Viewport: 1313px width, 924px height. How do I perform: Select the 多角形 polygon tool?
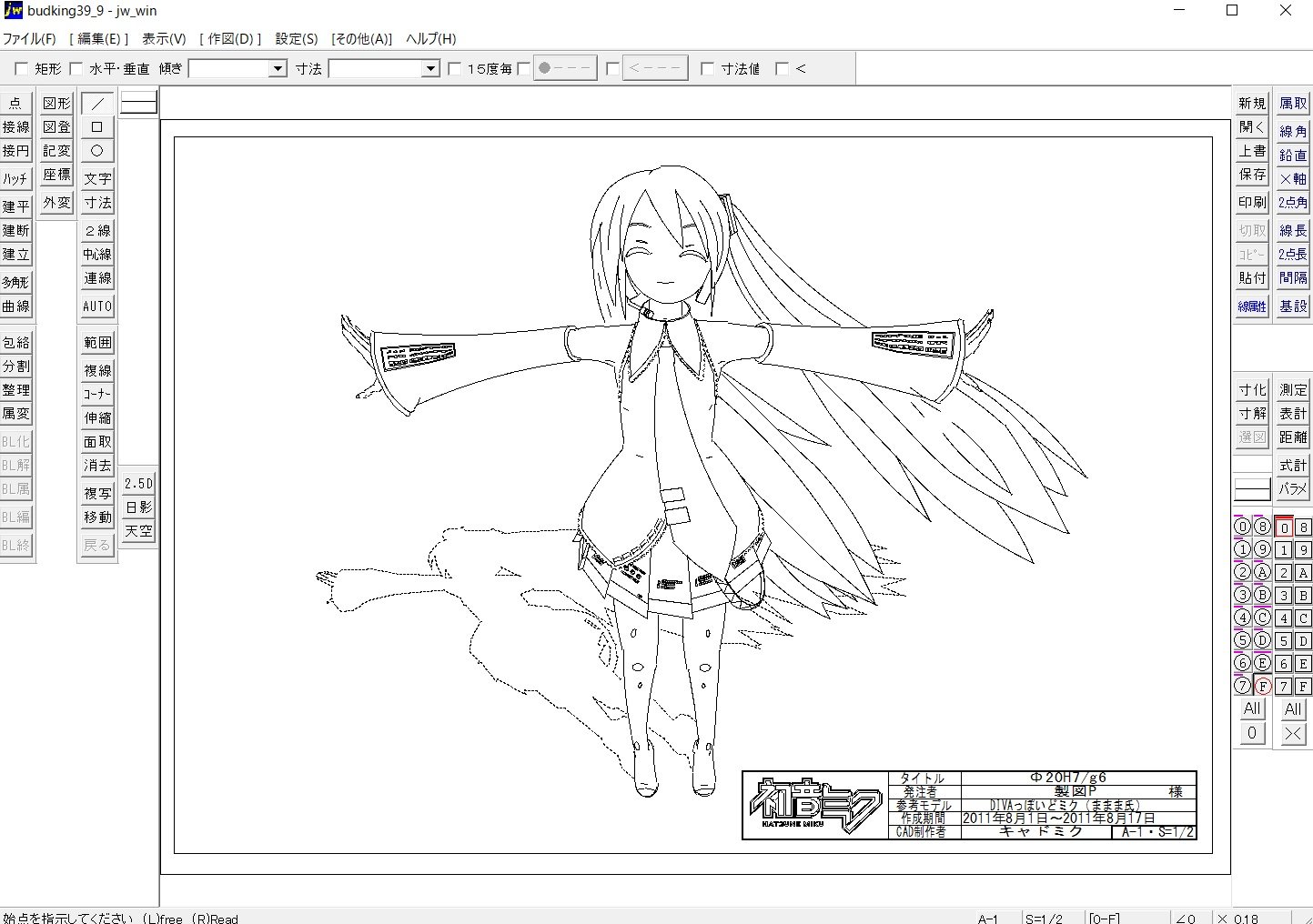point(15,282)
